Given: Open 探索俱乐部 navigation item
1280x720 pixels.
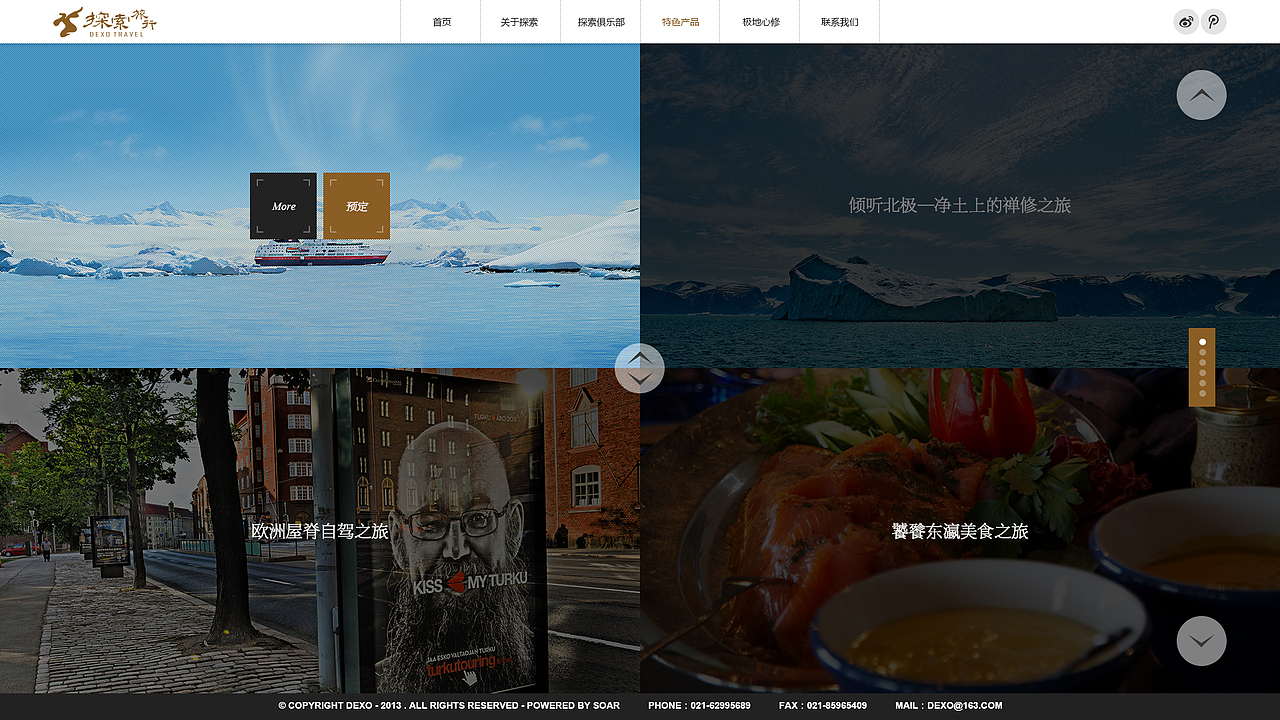Looking at the screenshot, I should click(601, 22).
